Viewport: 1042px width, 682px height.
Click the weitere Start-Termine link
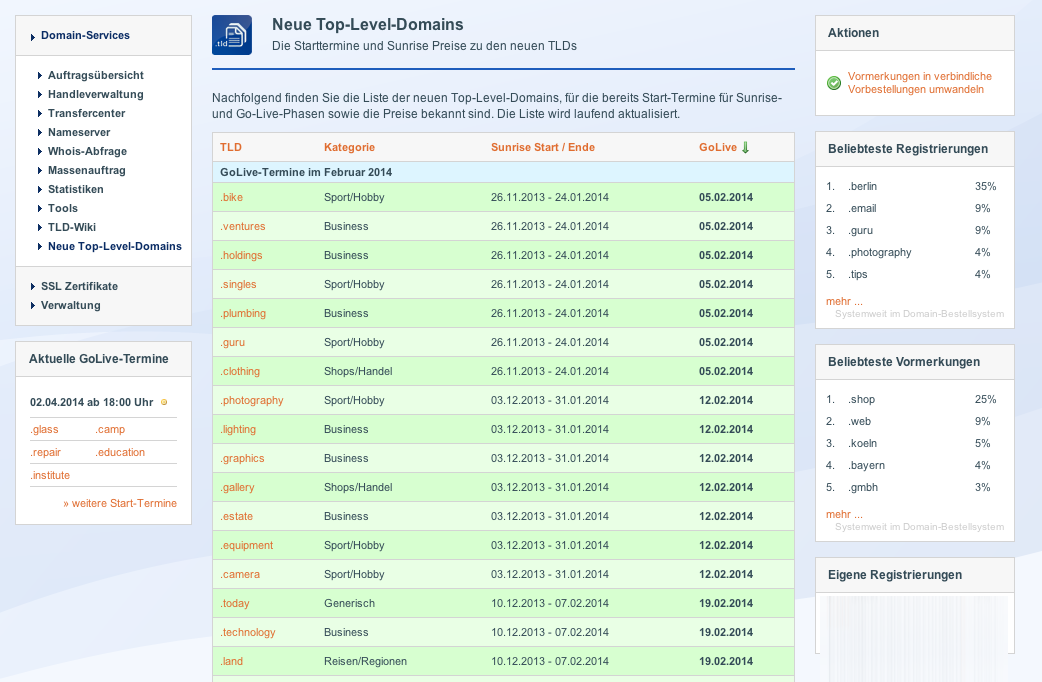point(119,504)
